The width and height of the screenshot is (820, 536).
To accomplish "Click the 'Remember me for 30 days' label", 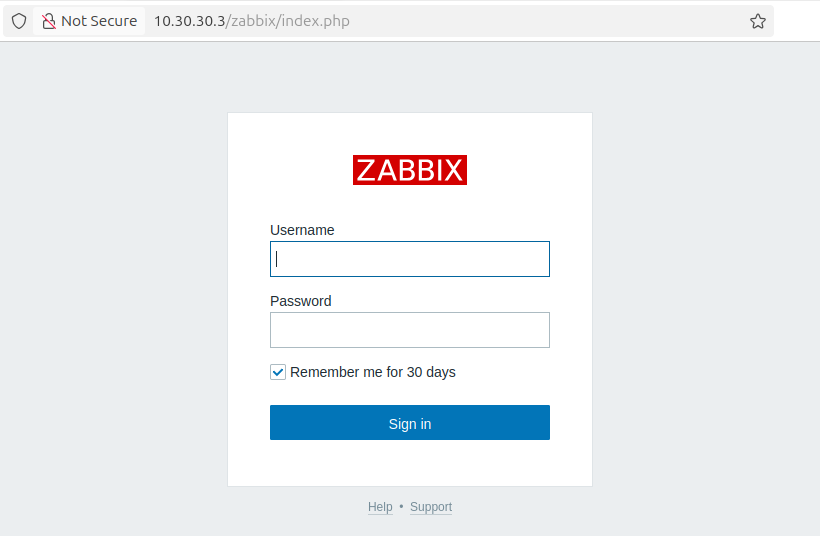I will (373, 372).
